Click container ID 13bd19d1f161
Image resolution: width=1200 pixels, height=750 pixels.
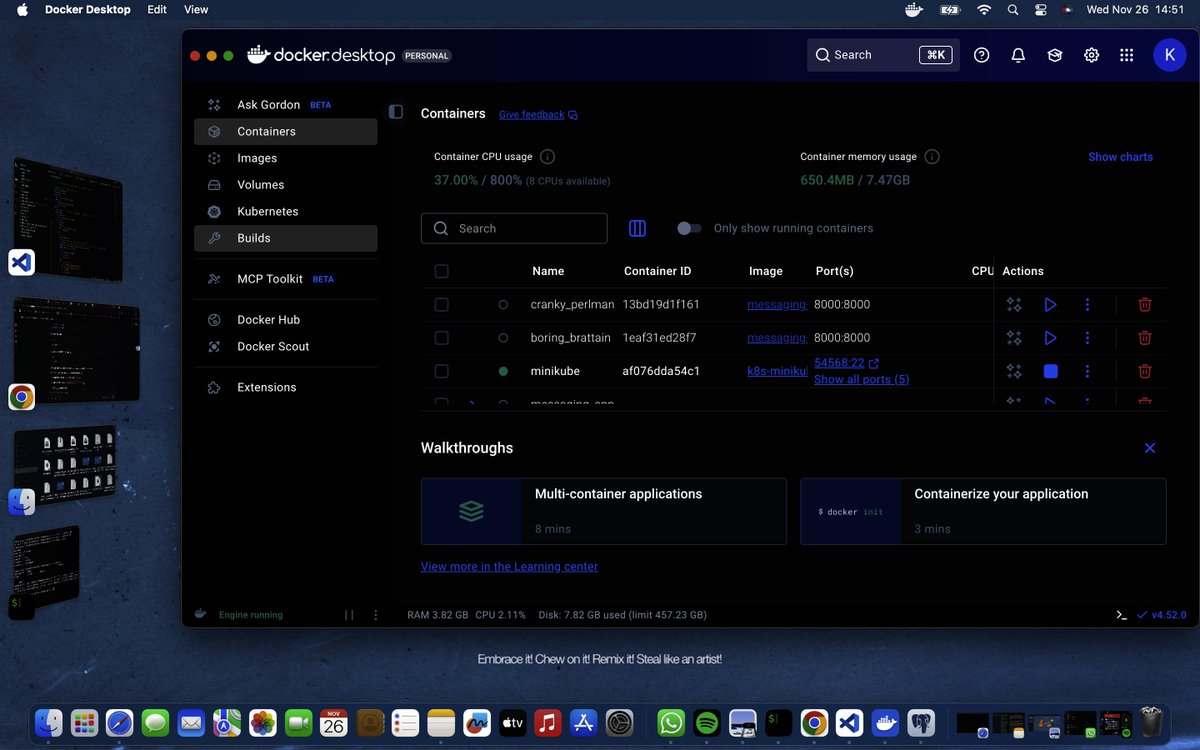(661, 304)
